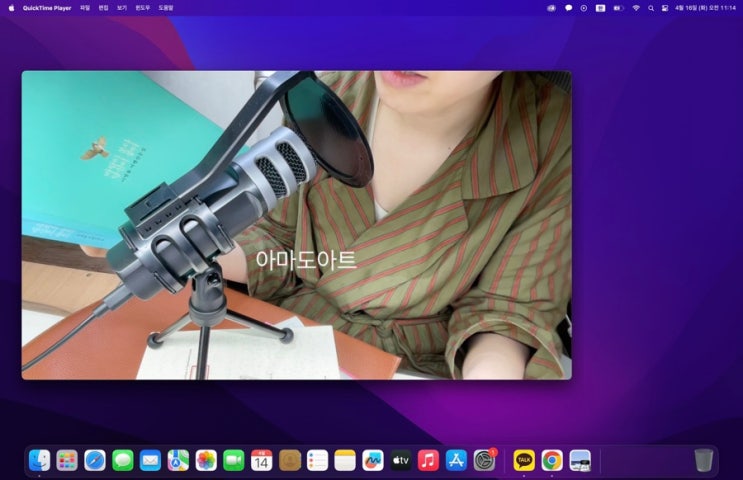Open Messages from the Dock
This screenshot has width=743, height=480.
(123, 460)
